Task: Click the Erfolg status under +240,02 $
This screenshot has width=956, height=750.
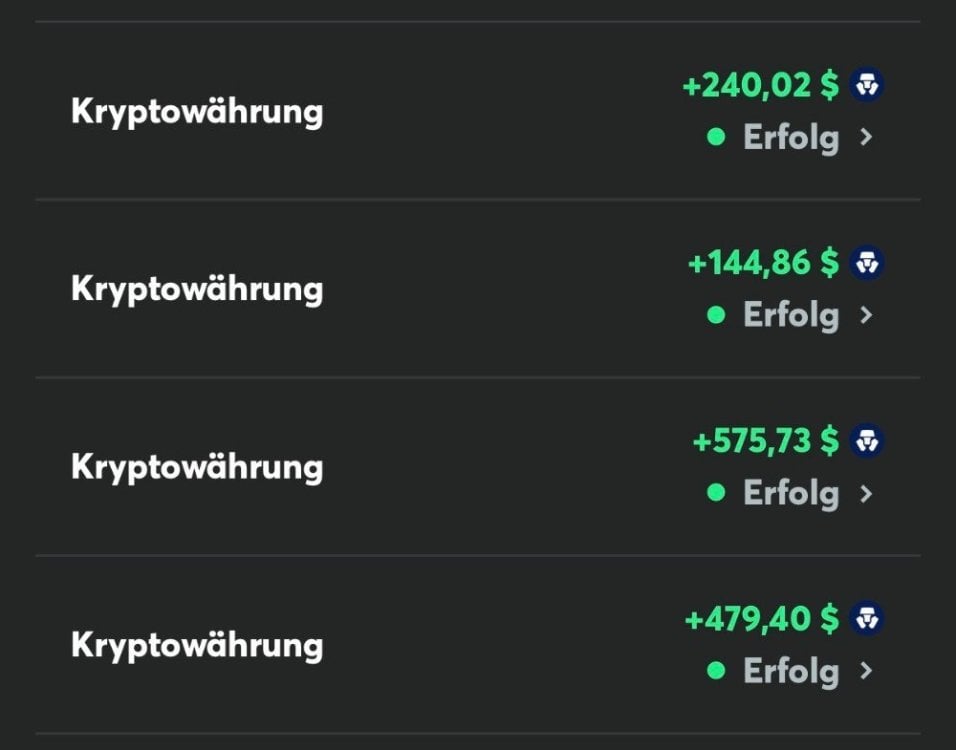Action: pyautogui.click(x=790, y=137)
